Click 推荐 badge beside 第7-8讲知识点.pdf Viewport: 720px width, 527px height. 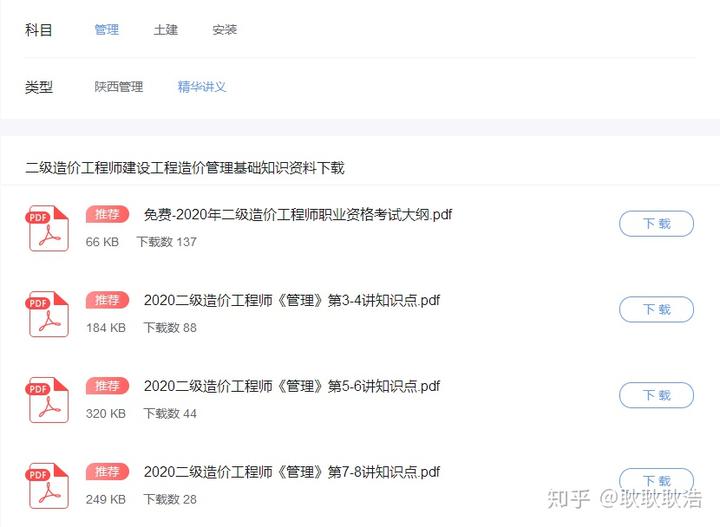tap(107, 471)
